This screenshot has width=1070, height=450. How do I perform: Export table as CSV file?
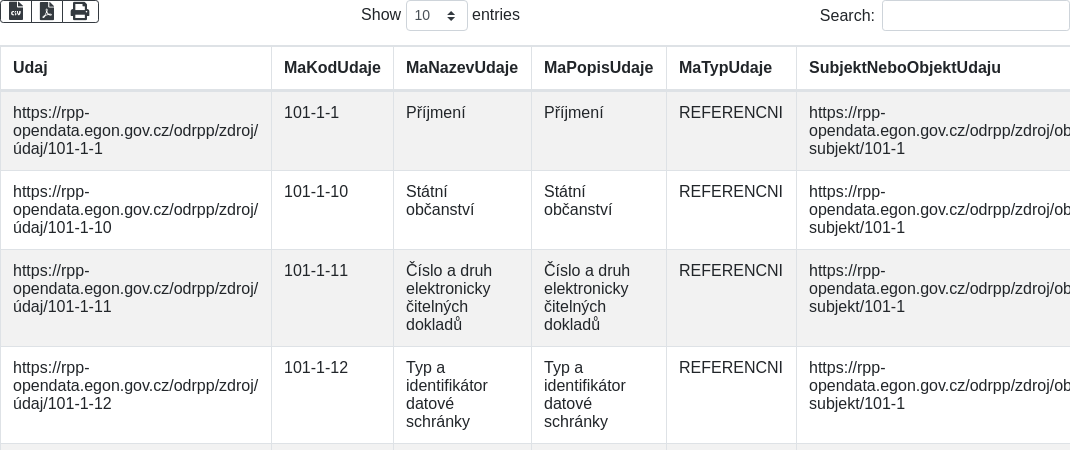tap(16, 12)
